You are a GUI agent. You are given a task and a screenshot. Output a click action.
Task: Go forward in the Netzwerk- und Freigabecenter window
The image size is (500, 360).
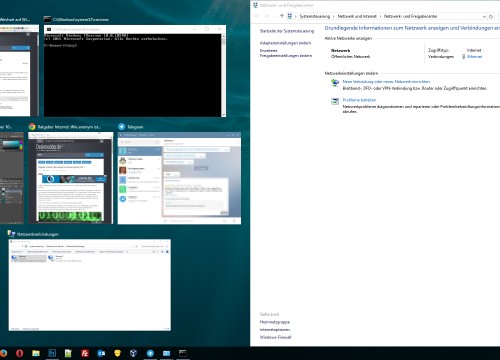coord(267,16)
